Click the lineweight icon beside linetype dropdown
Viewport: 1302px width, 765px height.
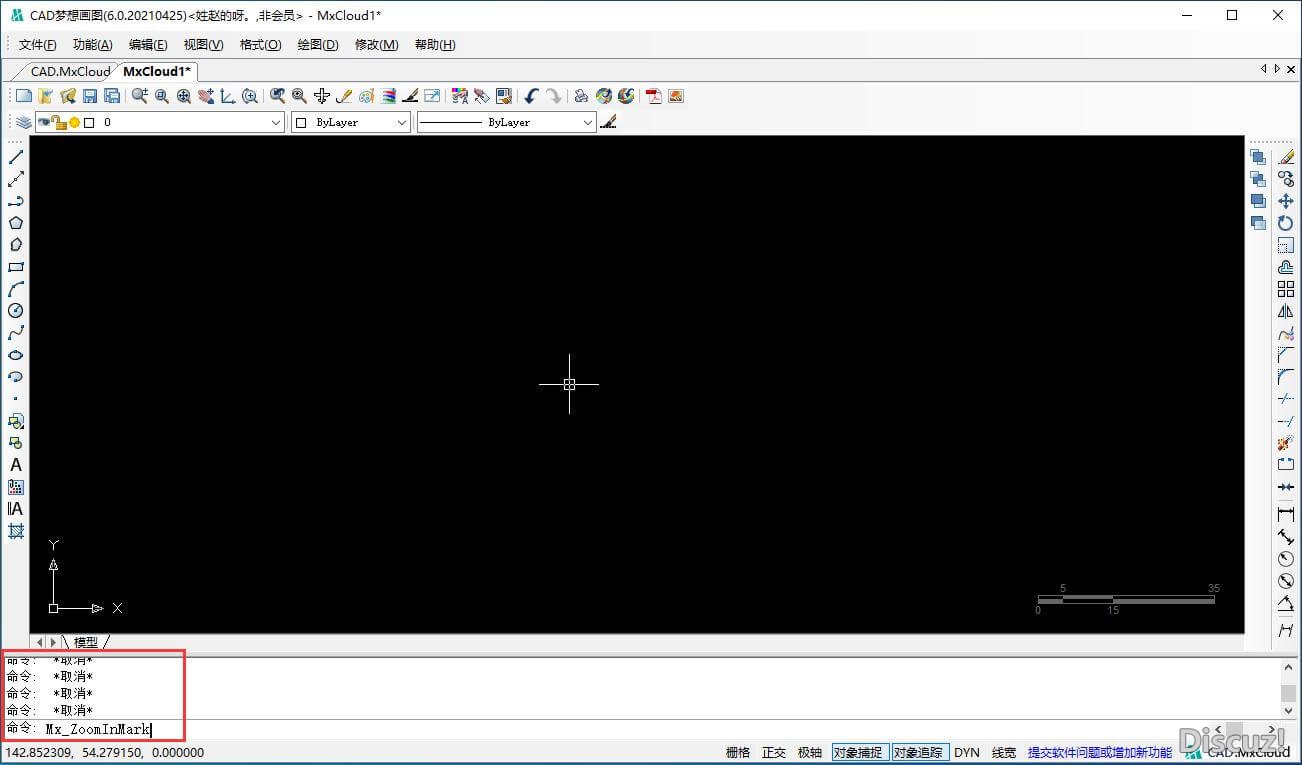(x=609, y=122)
